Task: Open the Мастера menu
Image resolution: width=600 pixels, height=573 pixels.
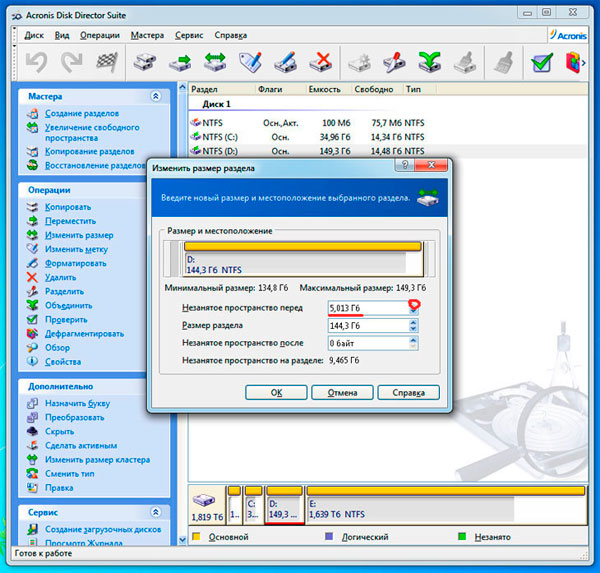Action: coord(147,35)
